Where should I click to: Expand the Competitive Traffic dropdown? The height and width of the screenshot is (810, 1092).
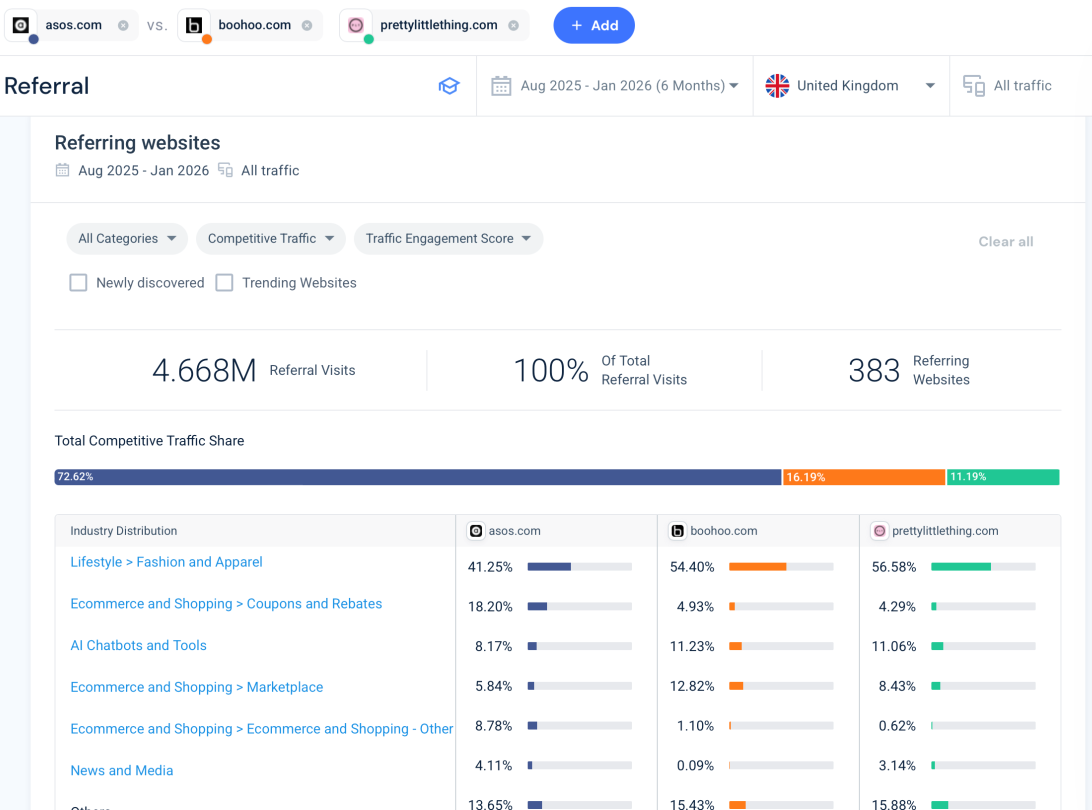coord(270,239)
